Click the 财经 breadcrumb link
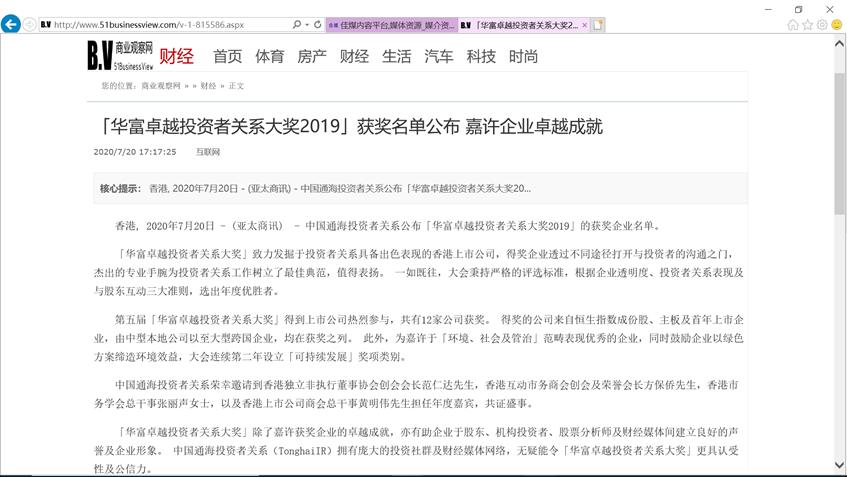The height and width of the screenshot is (477, 847). (208, 86)
